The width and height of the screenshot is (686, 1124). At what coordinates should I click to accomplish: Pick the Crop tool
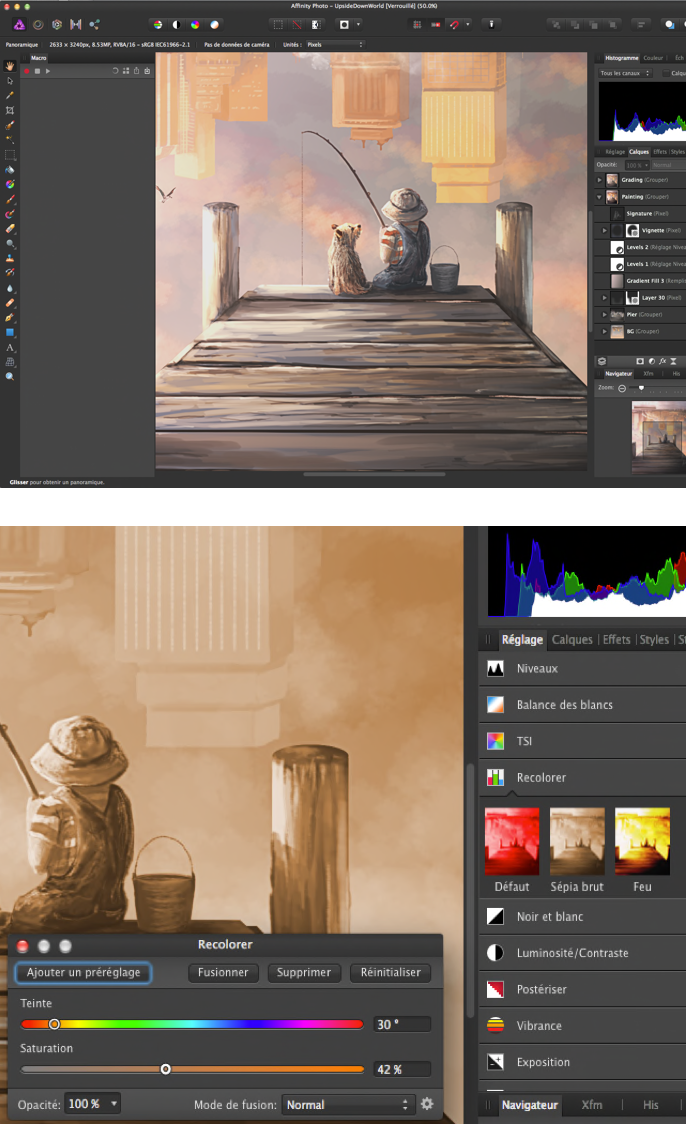point(10,110)
